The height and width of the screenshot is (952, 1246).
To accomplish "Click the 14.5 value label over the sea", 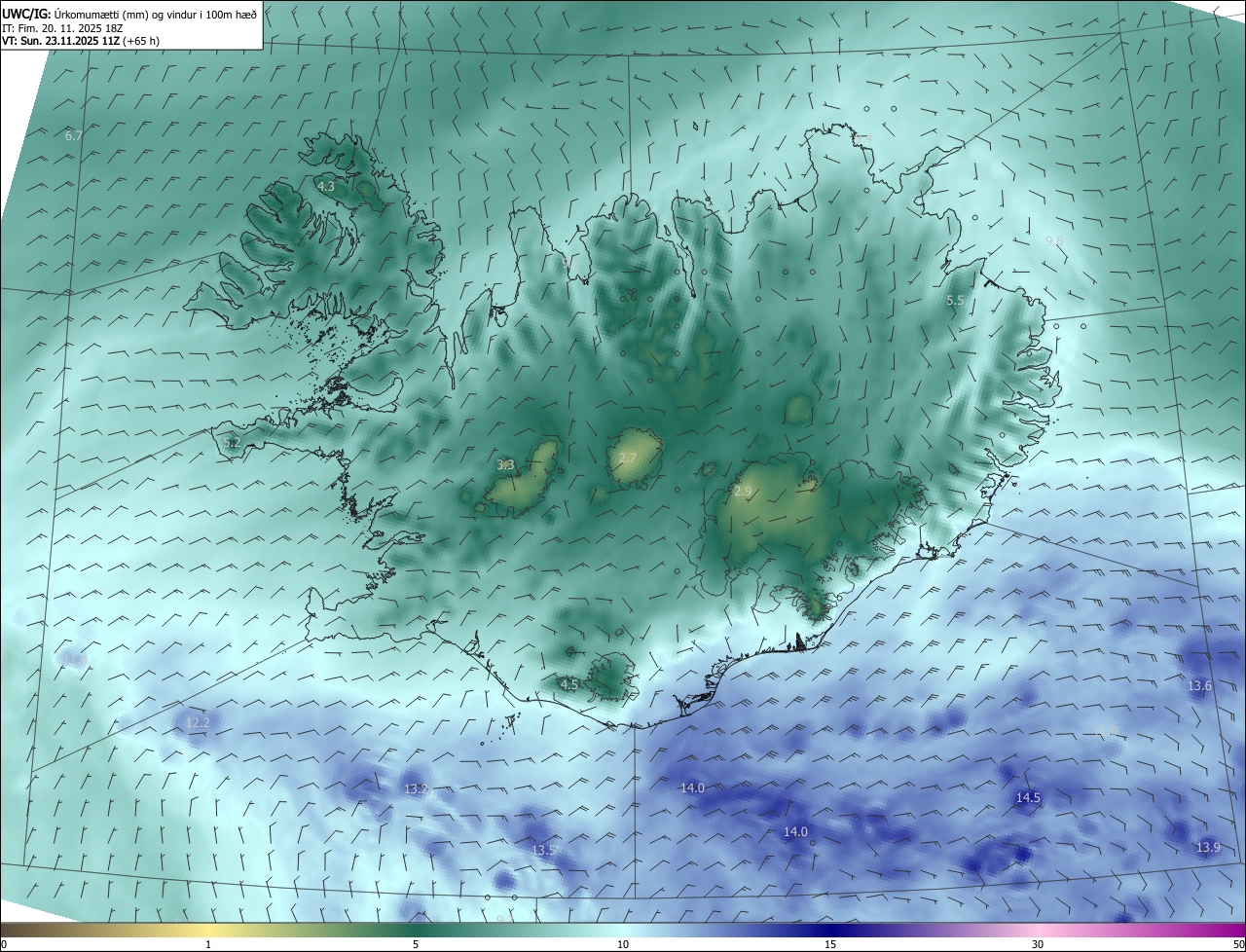I will coord(1028,797).
